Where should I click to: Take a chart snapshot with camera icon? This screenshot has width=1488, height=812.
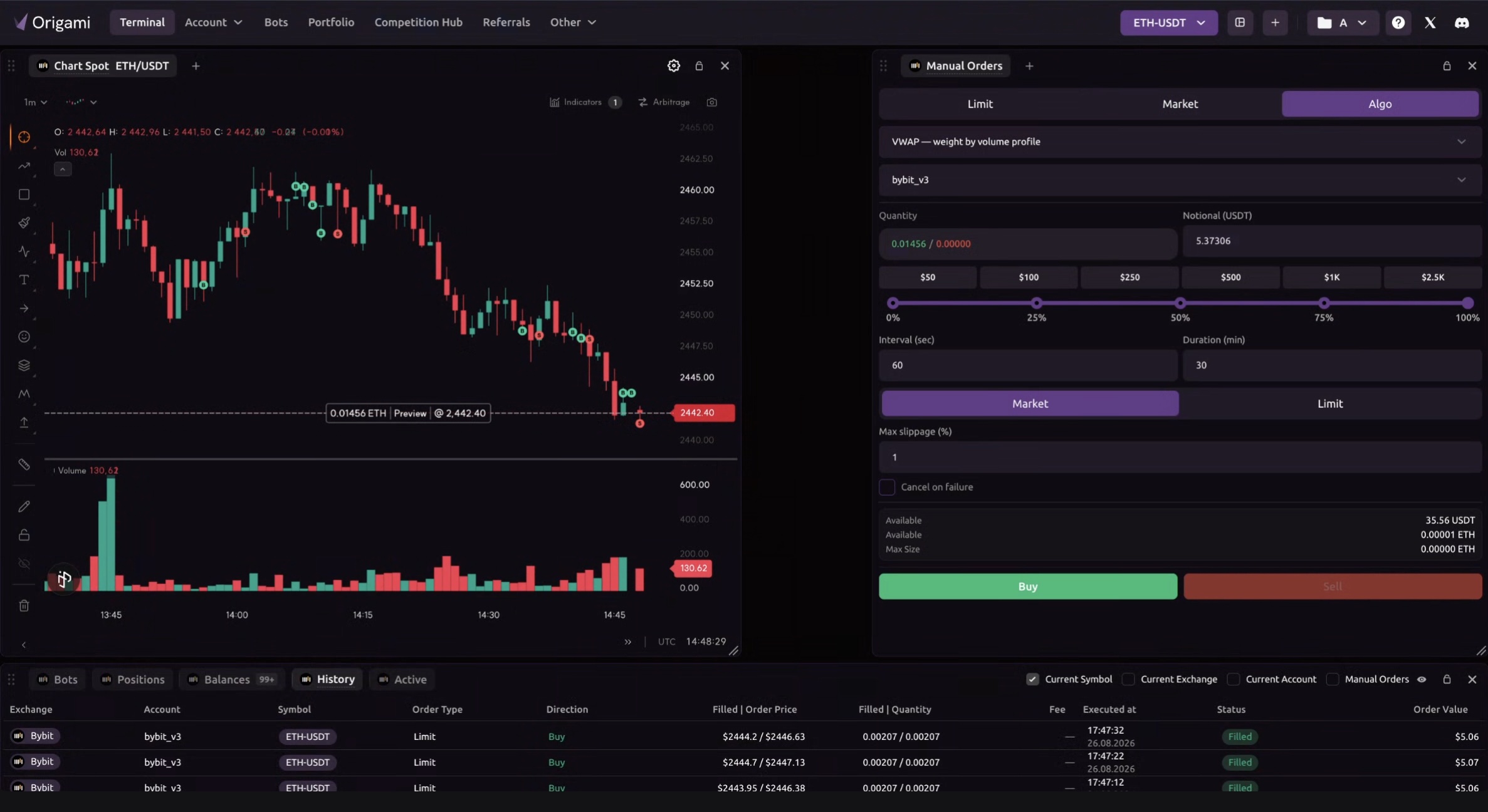[x=712, y=102]
